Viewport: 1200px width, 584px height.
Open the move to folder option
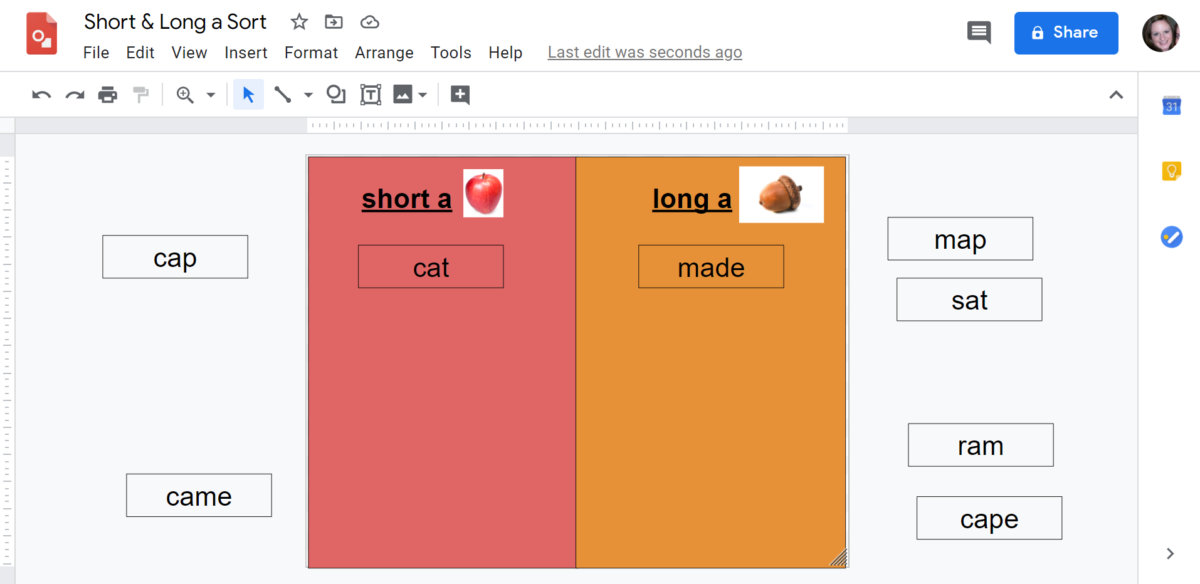[334, 22]
